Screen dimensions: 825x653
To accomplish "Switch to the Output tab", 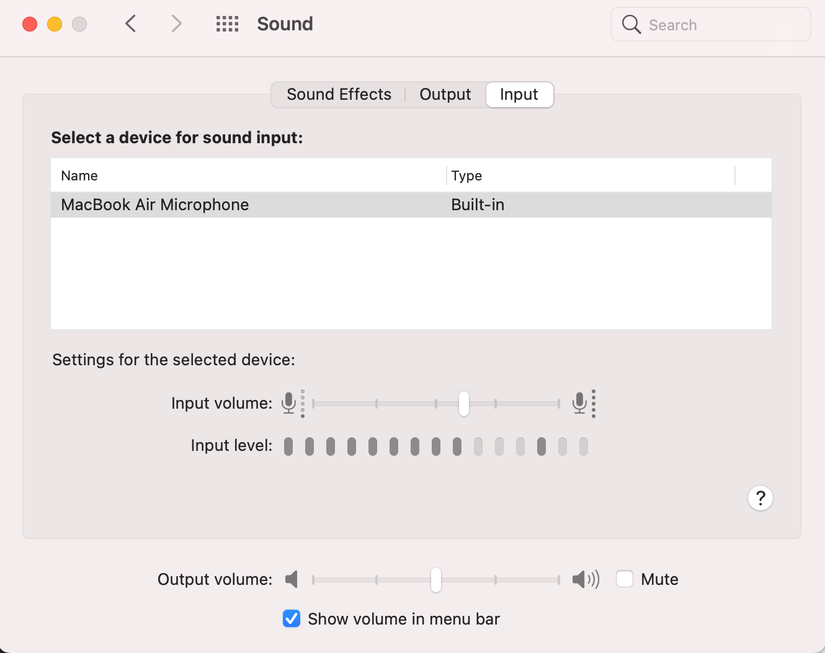I will [x=444, y=94].
